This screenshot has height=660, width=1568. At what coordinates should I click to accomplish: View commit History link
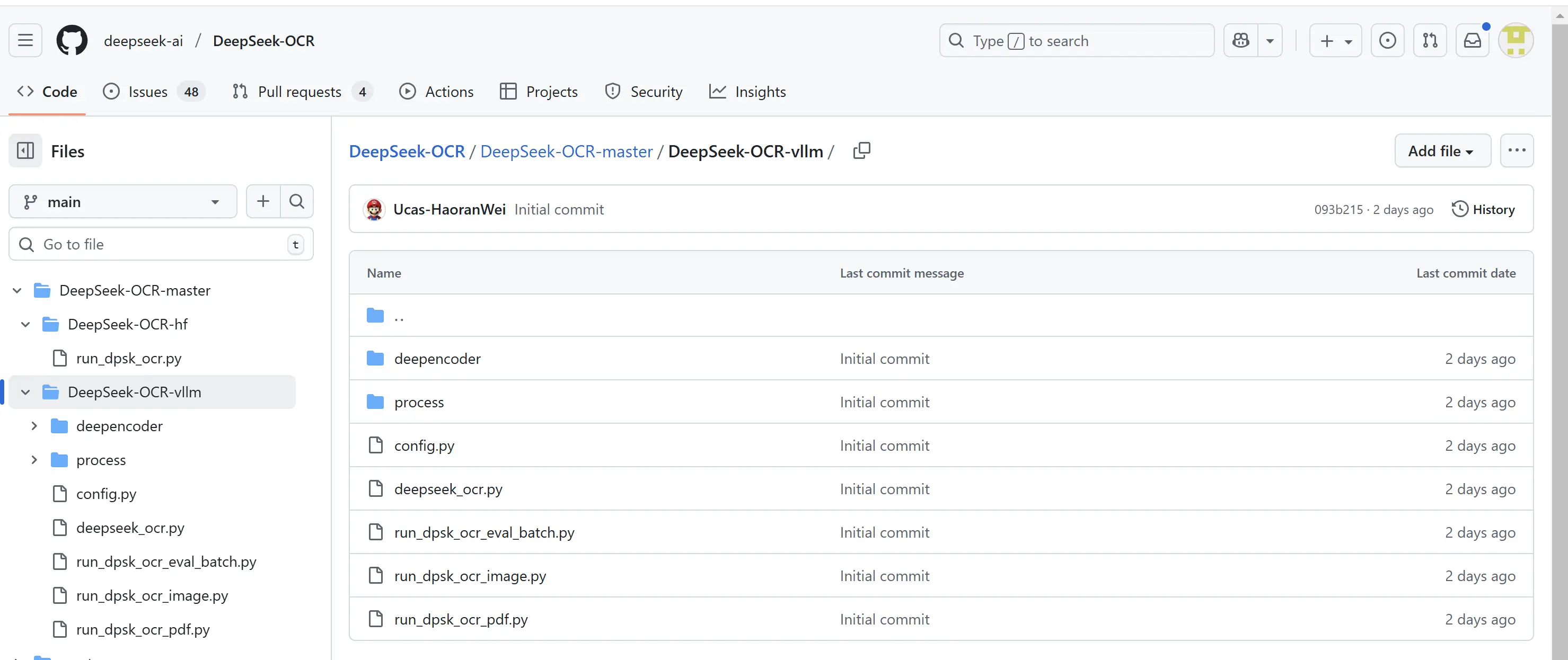[x=1483, y=209]
